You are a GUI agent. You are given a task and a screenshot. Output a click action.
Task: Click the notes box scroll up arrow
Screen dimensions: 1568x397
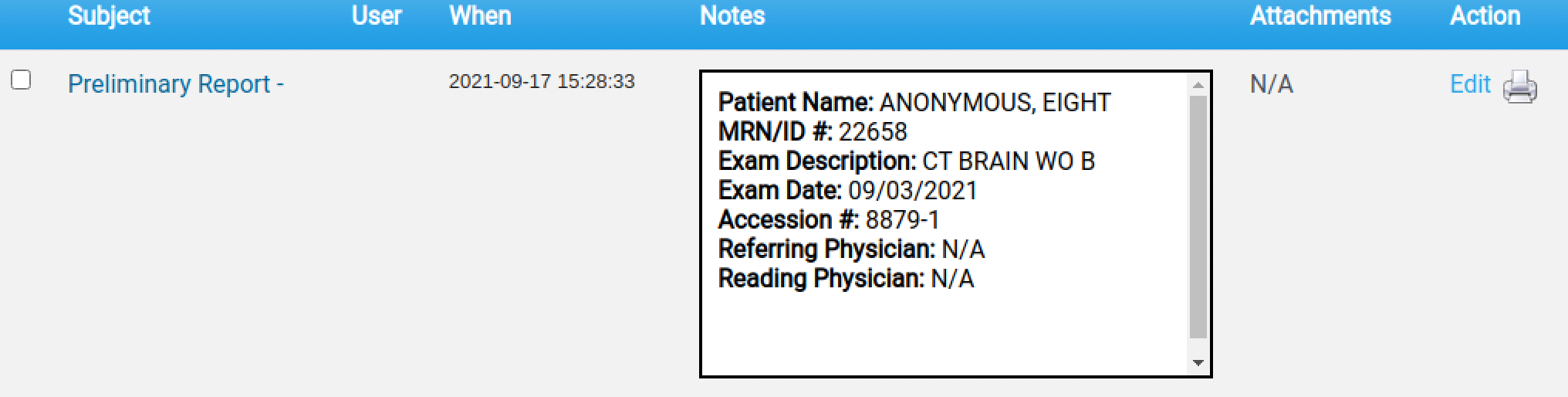(x=1198, y=85)
